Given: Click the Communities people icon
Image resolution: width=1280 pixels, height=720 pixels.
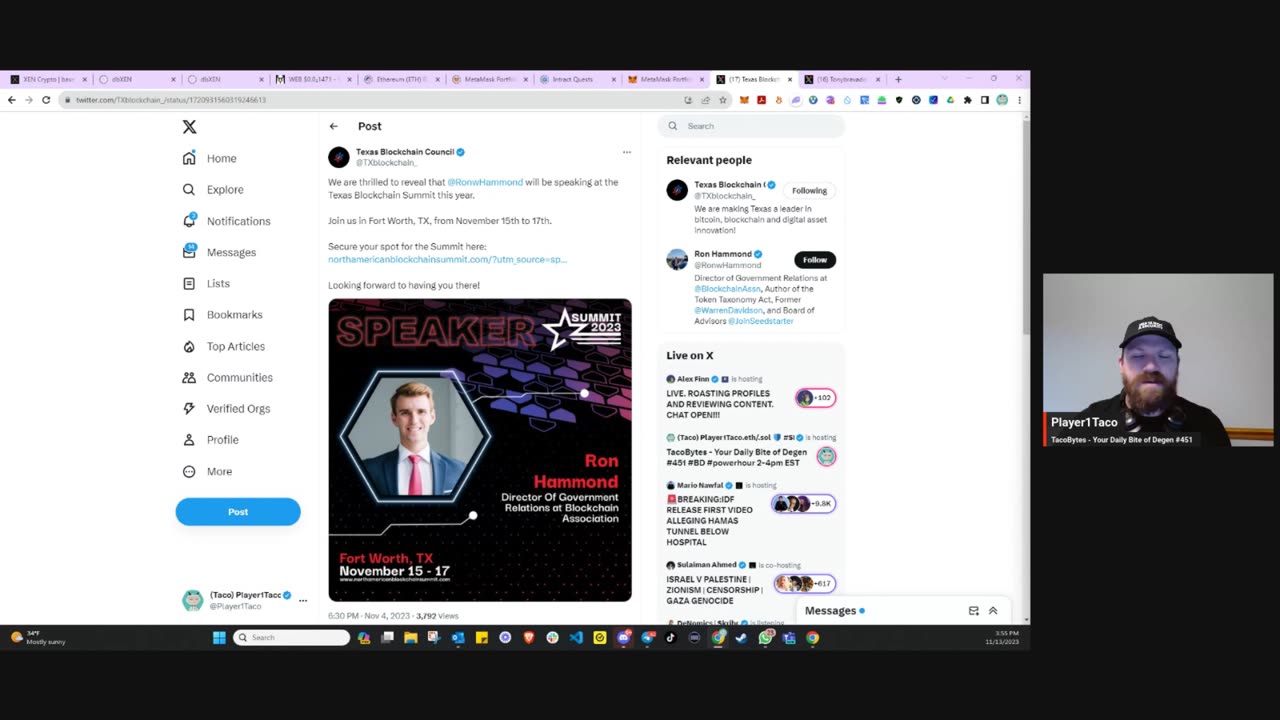Looking at the screenshot, I should (x=189, y=377).
